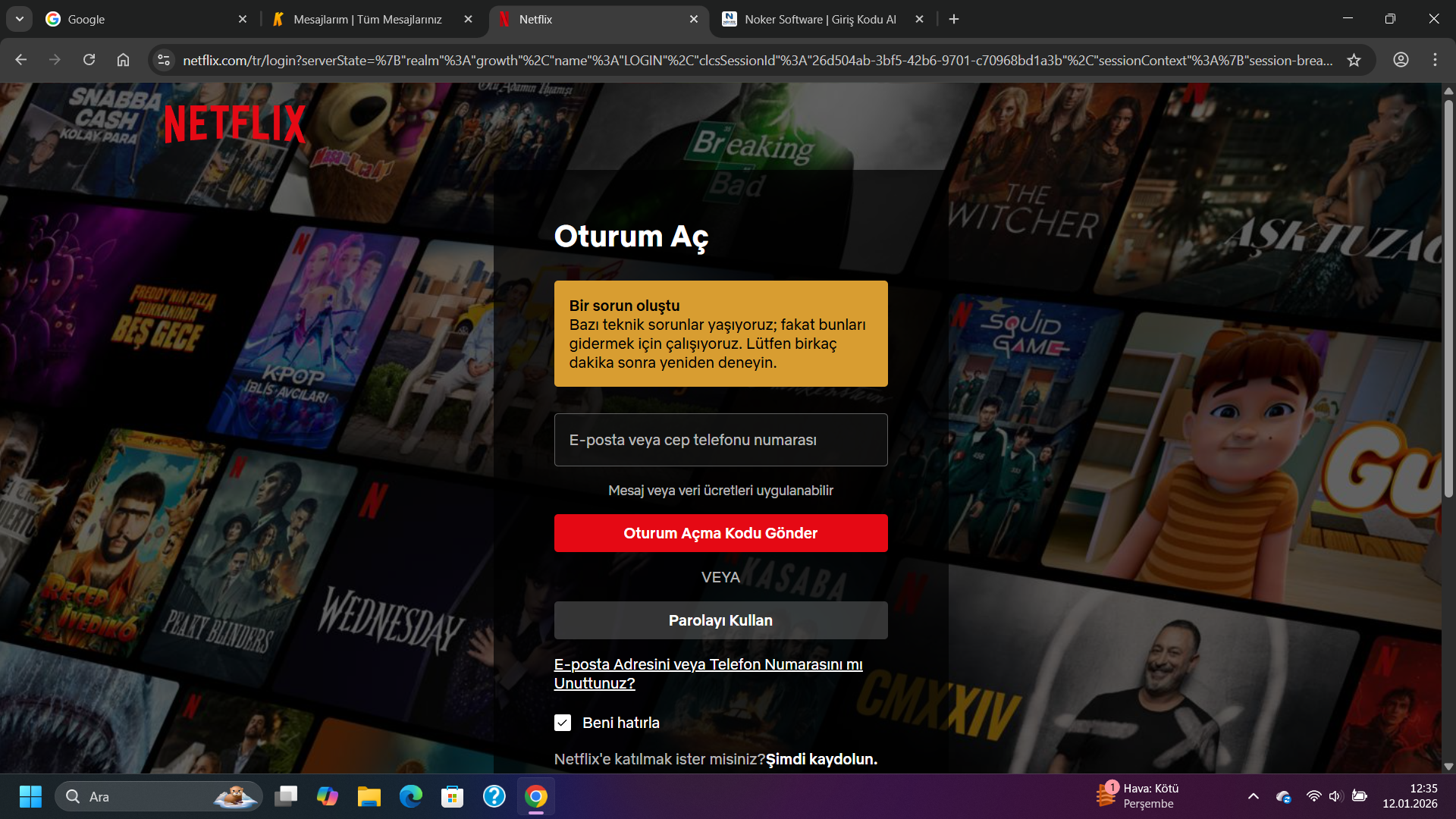Open the Chrome profile icon

click(1401, 60)
